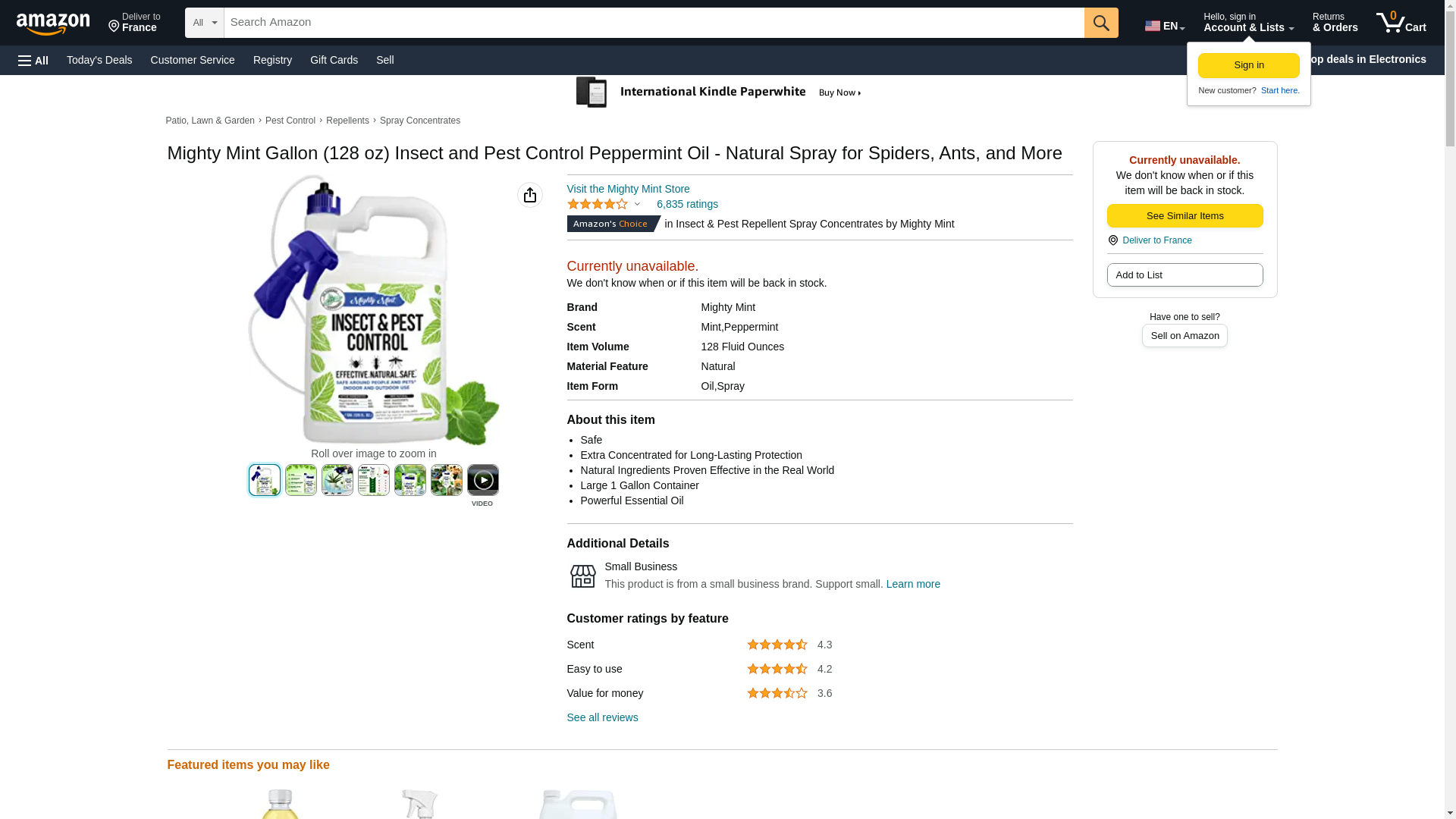This screenshot has width=1456, height=819.
Task: Click the yellow Sign in button
Action: (x=1248, y=65)
